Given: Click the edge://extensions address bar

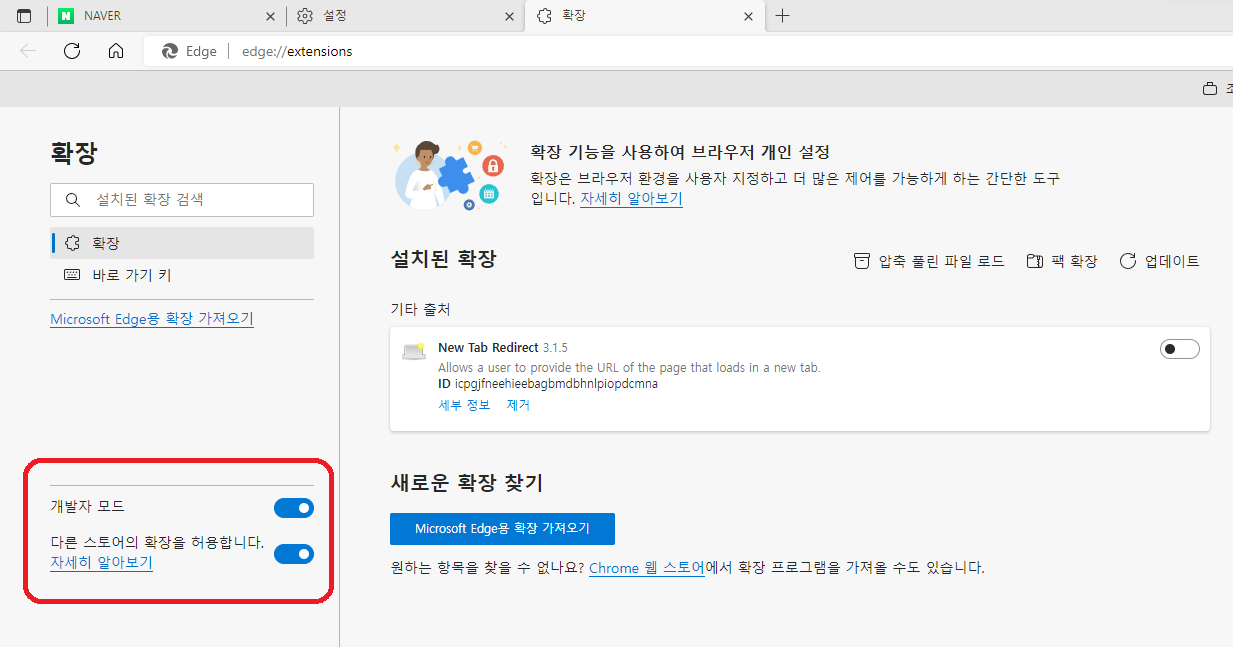Looking at the screenshot, I should (x=690, y=51).
